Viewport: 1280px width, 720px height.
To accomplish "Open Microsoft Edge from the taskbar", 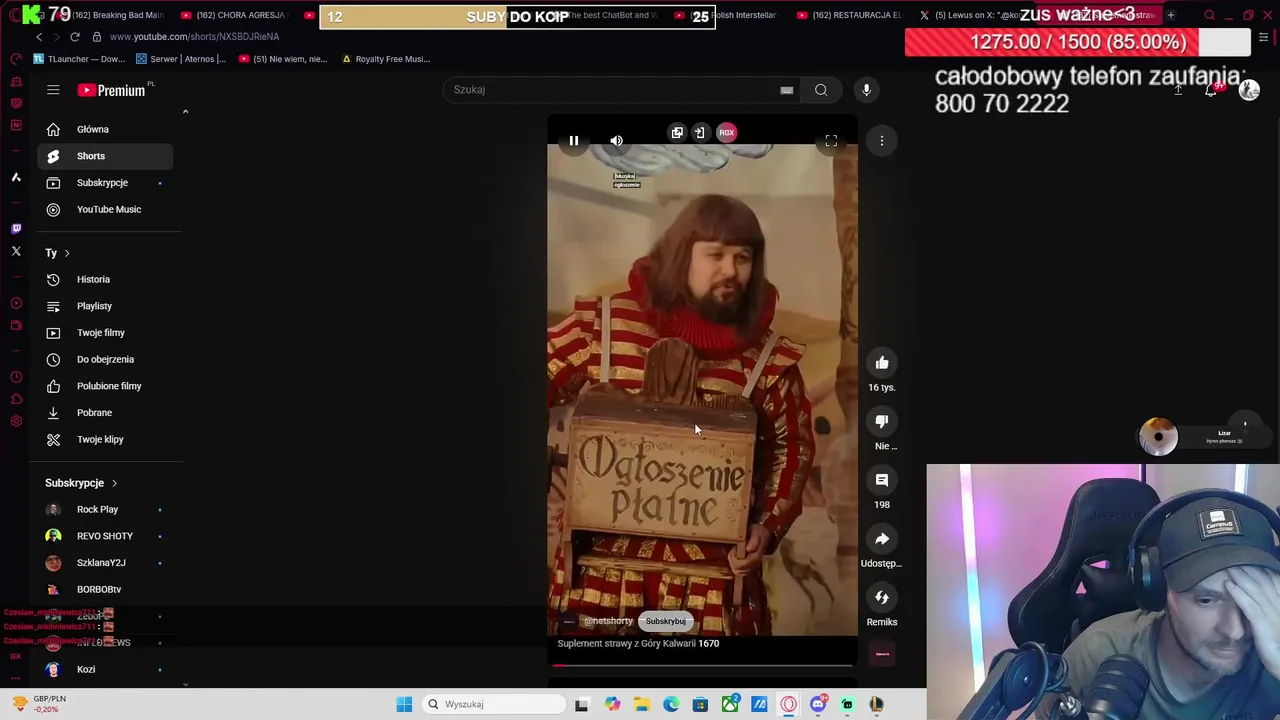I will (671, 704).
